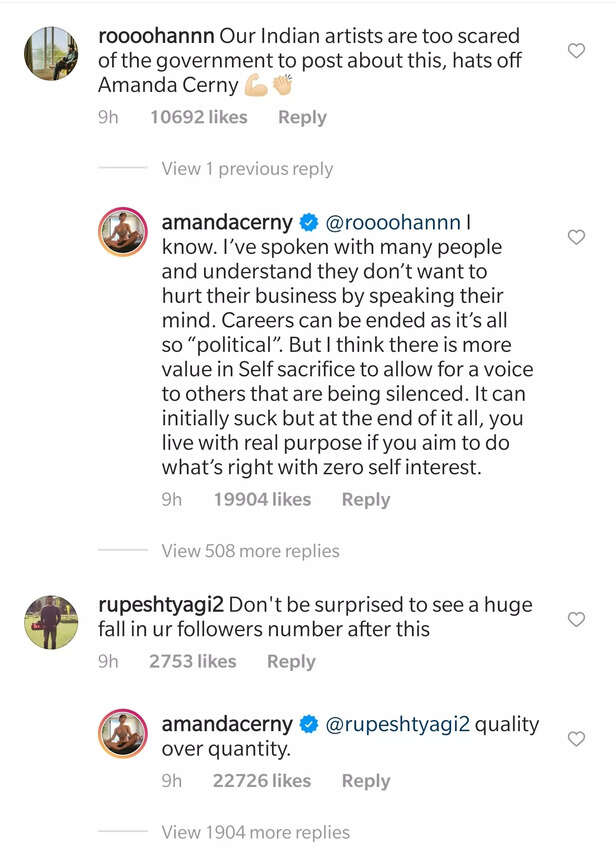Expand View 1 previous reply
616x851 pixels.
coord(246,168)
